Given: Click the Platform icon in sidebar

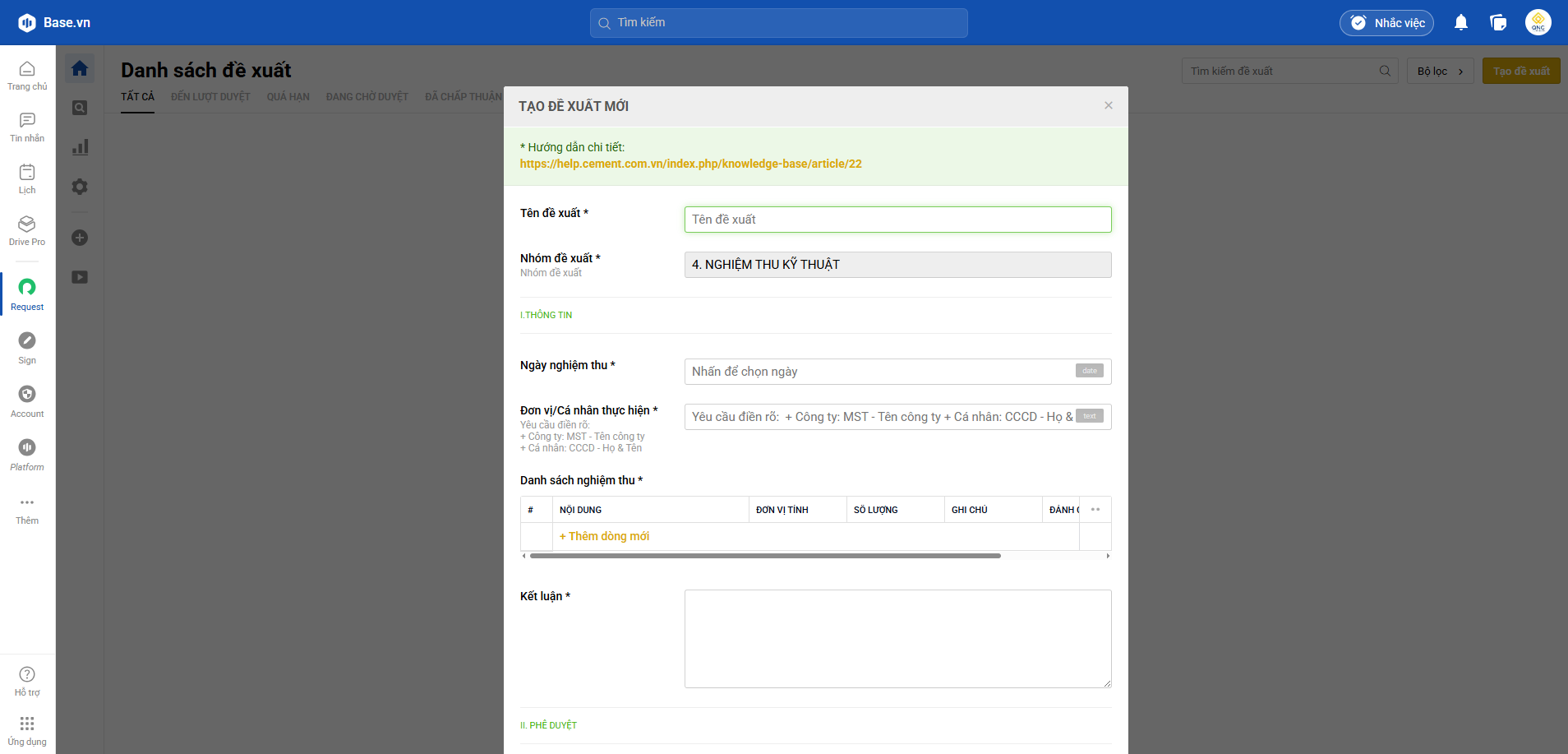Looking at the screenshot, I should coord(27,454).
